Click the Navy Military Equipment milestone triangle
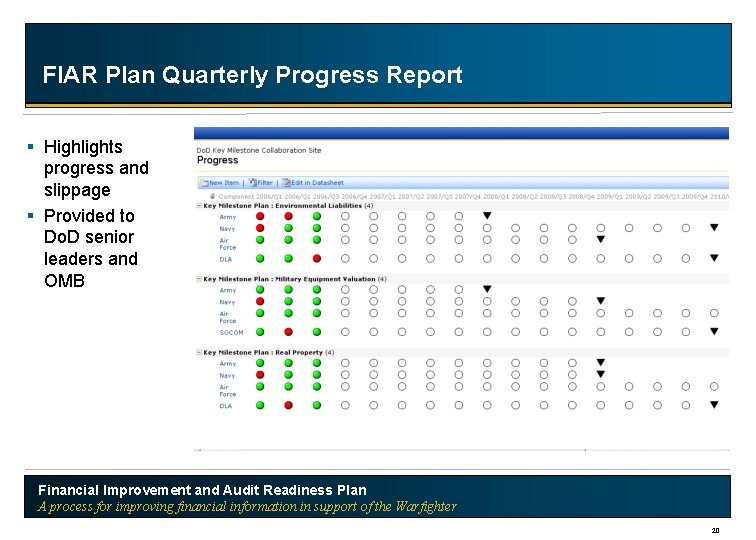The image size is (756, 540). point(601,300)
